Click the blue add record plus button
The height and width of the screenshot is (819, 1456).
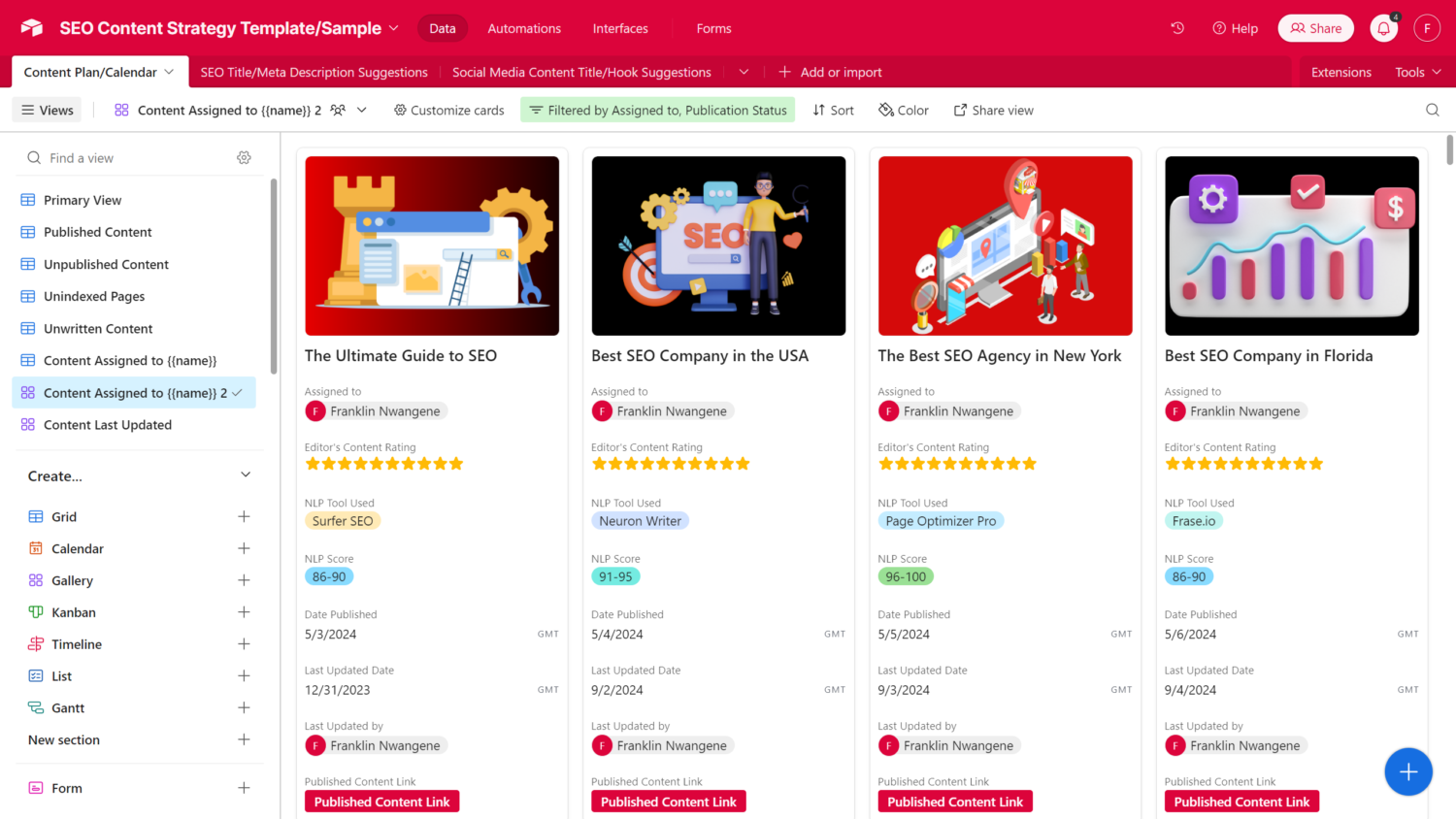pos(1407,771)
